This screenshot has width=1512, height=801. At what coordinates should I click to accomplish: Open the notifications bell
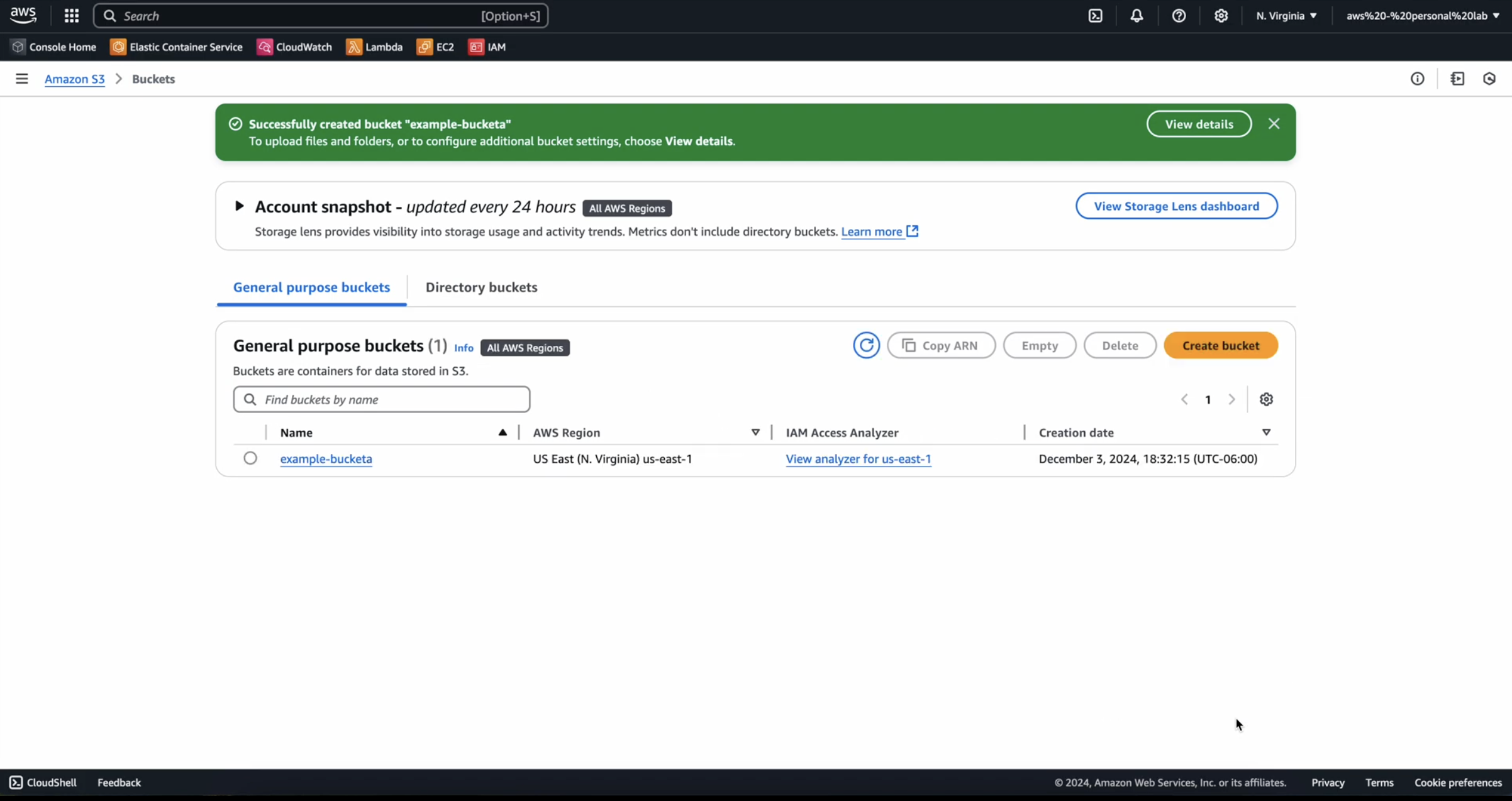[x=1136, y=16]
